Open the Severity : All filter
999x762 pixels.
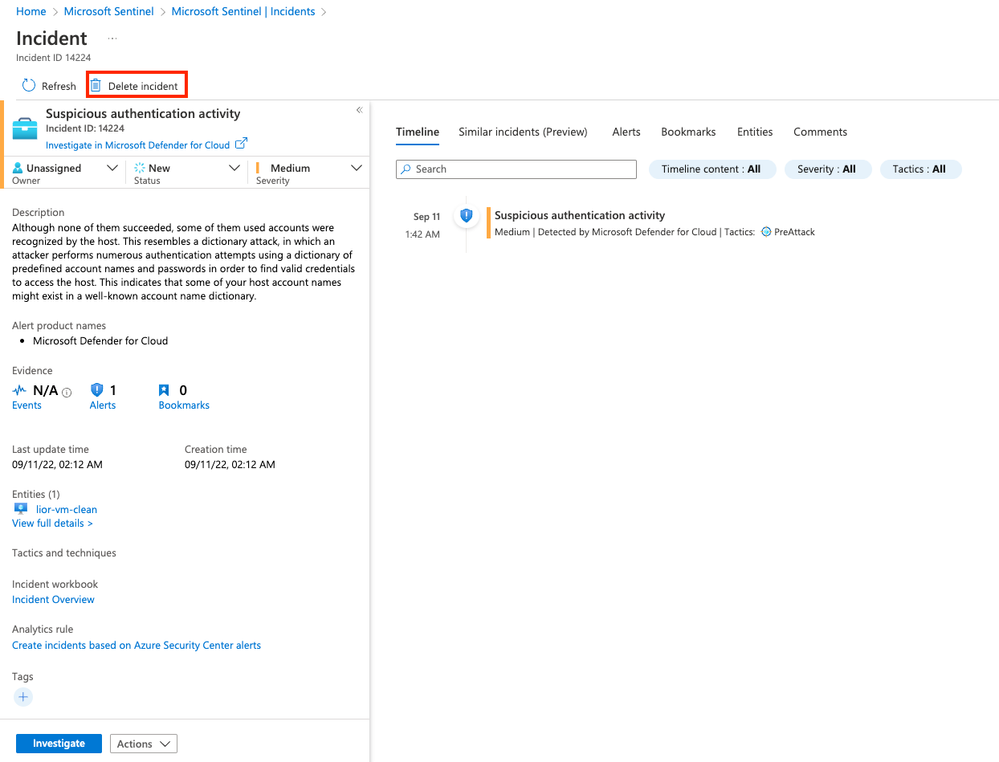827,169
